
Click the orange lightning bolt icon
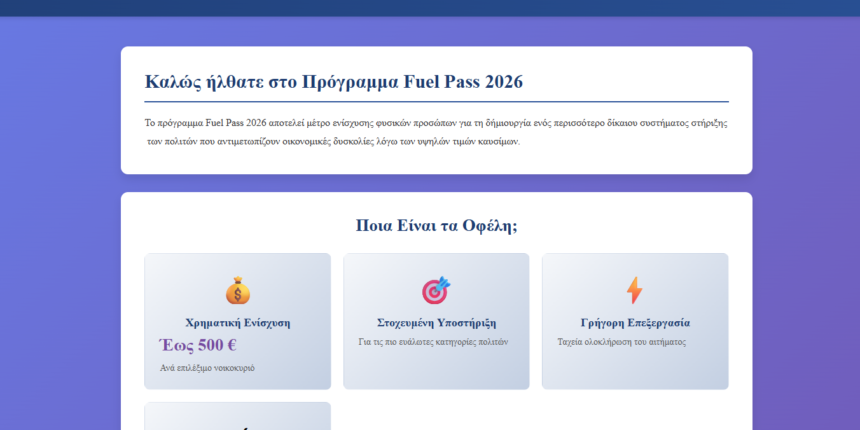634,291
